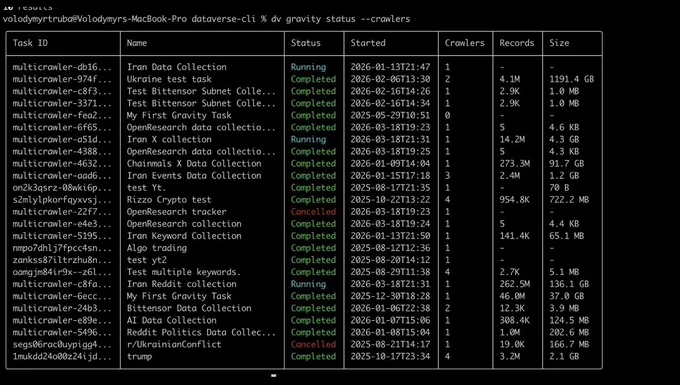The height and width of the screenshot is (385, 680).
Task: Click 'Cancelled' status of OpenResearch tracker
Action: click(x=313, y=212)
